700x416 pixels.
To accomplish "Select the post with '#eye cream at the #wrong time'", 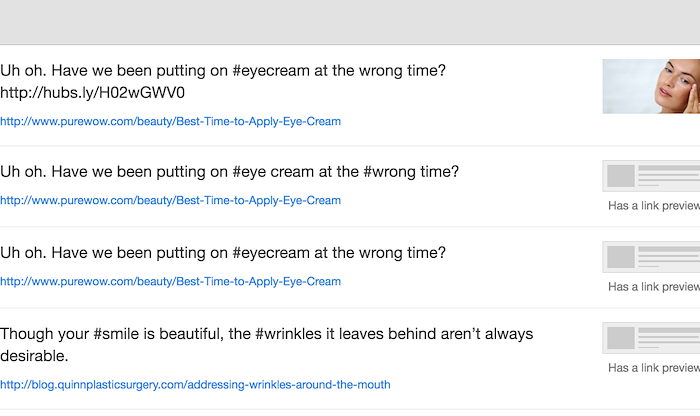I will tap(350, 186).
